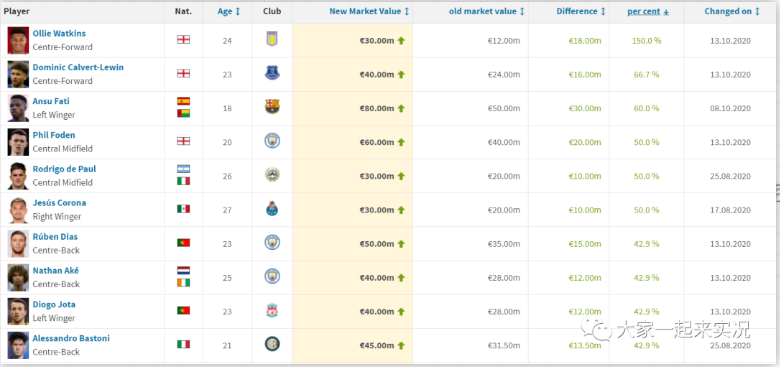The image size is (780, 367).
Task: Click Nathan Aké's player photo
Action: click(18, 277)
